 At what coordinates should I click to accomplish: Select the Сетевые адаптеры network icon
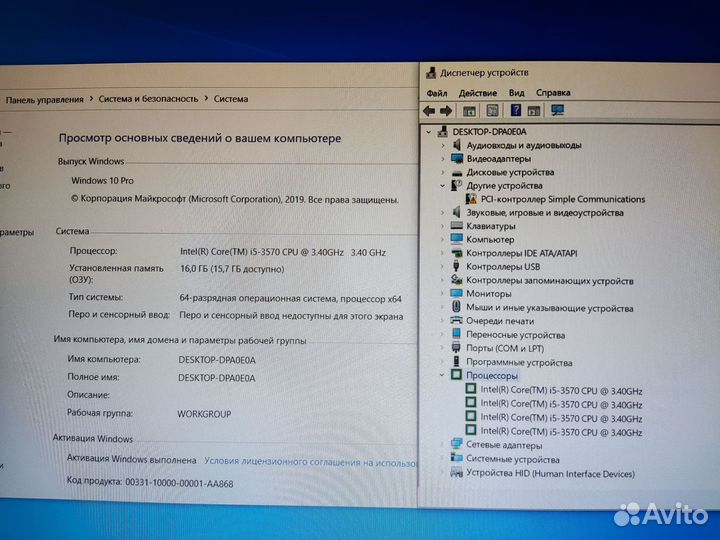[456, 444]
